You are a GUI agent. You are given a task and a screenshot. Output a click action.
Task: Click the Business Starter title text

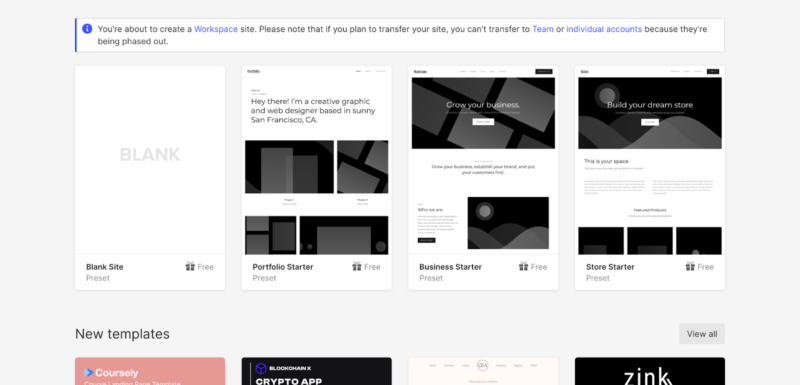coord(451,267)
